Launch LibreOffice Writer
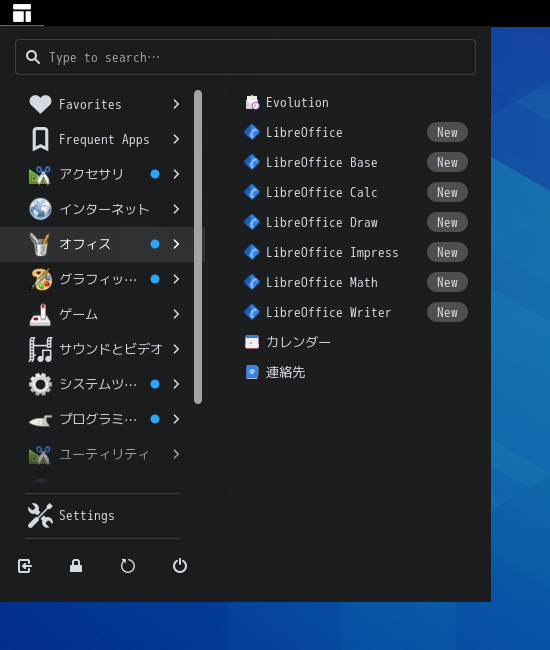The image size is (550, 650). [356, 312]
